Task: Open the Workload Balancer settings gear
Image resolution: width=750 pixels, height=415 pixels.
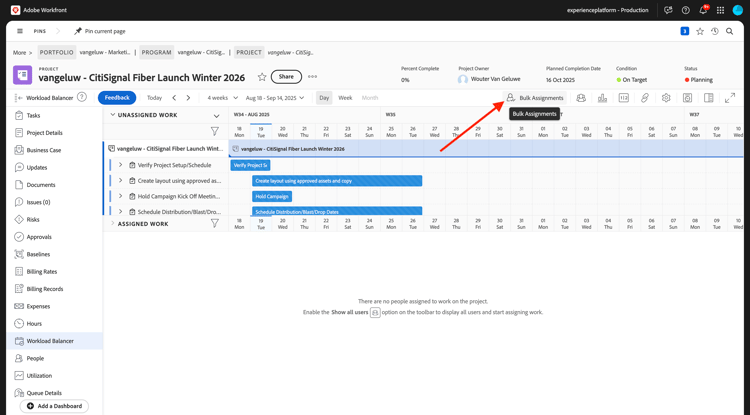Action: [x=666, y=98]
